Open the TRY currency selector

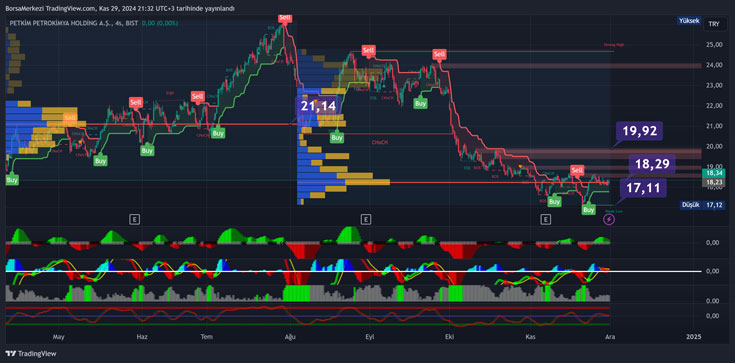point(714,24)
